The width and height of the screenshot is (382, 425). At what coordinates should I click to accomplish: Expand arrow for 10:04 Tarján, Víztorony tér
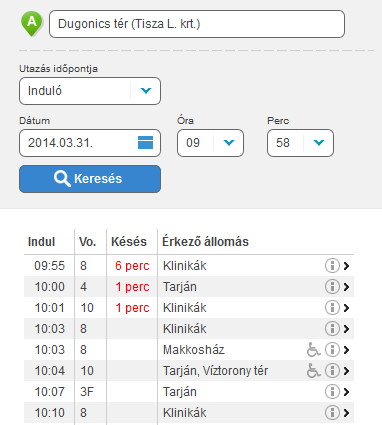coord(346,371)
